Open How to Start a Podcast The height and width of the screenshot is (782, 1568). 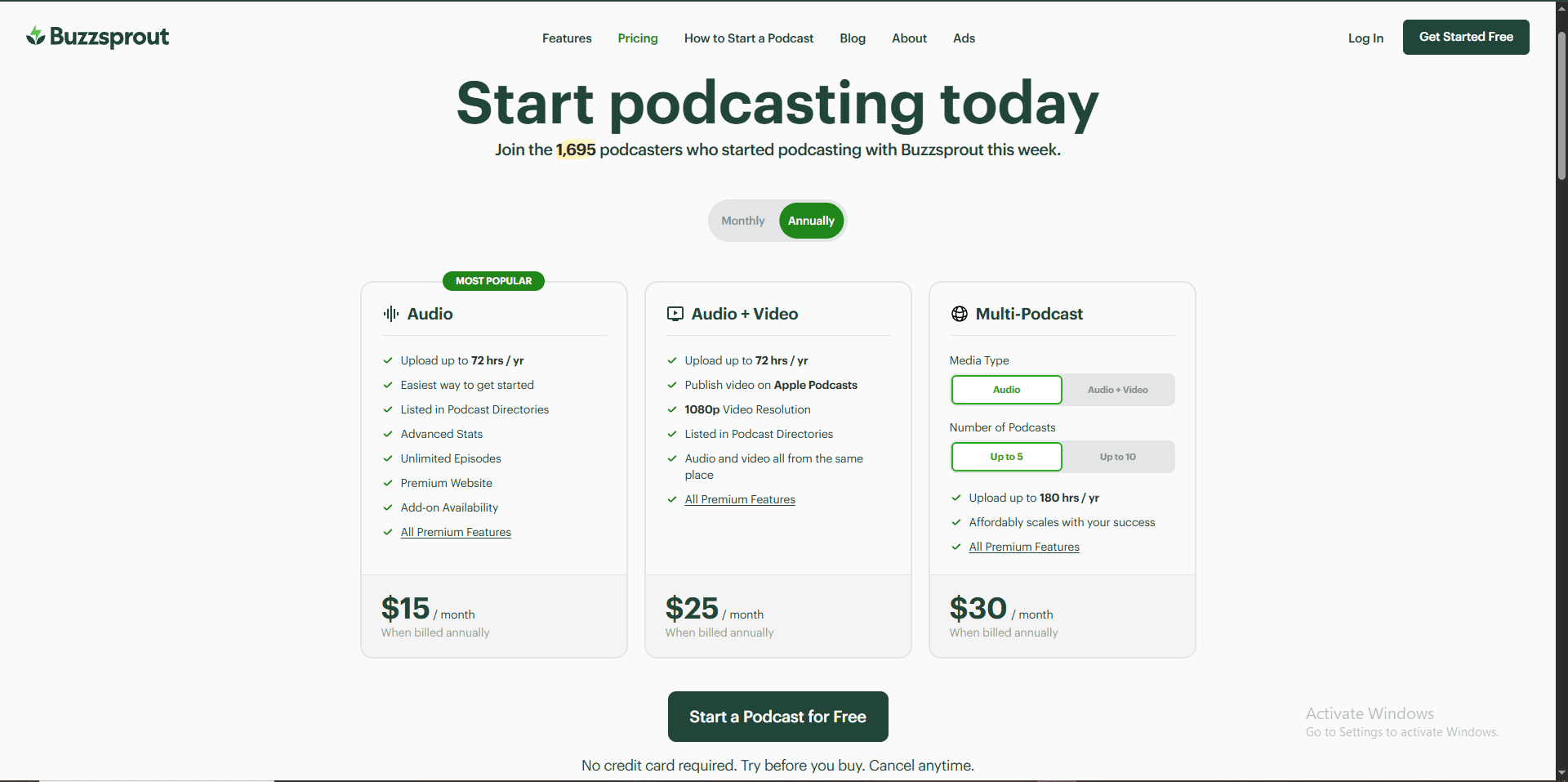click(749, 38)
